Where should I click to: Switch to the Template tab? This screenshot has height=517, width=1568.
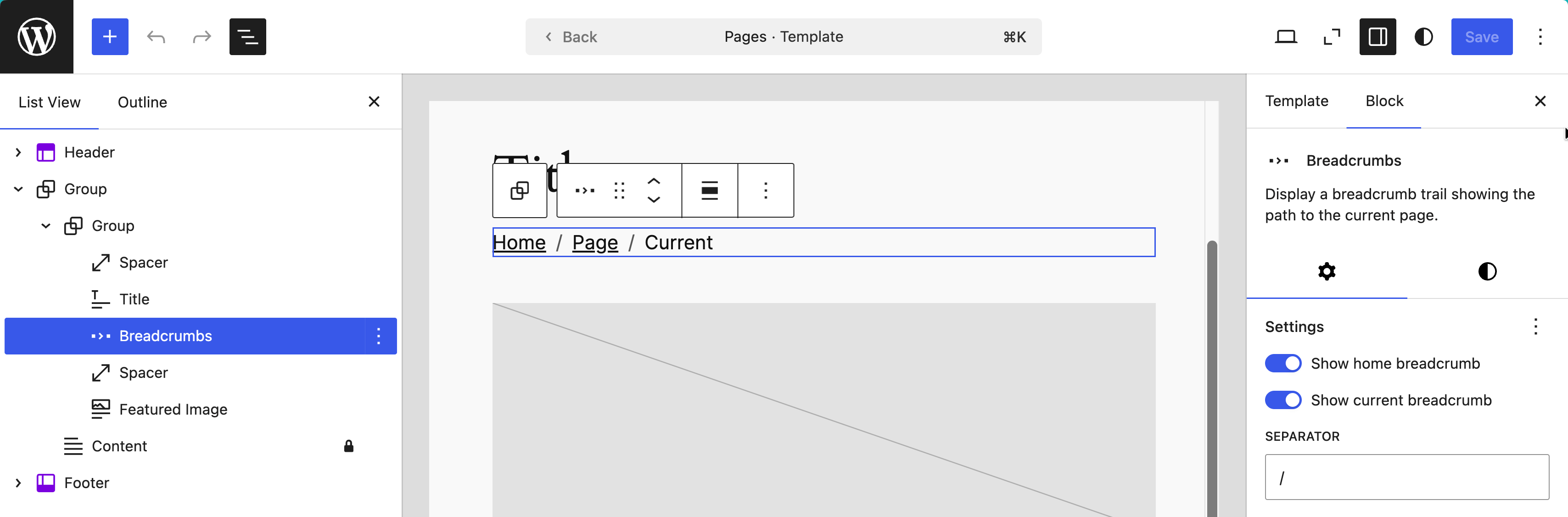[1297, 101]
